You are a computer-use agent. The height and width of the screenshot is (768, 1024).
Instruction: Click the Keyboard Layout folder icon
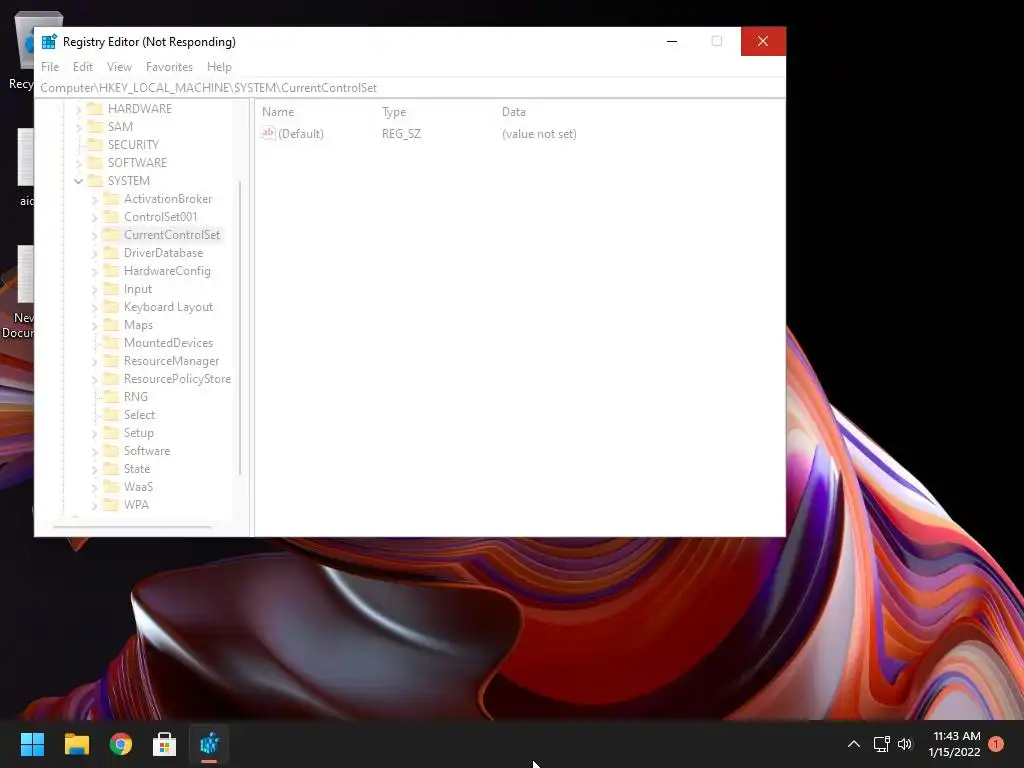(x=112, y=306)
